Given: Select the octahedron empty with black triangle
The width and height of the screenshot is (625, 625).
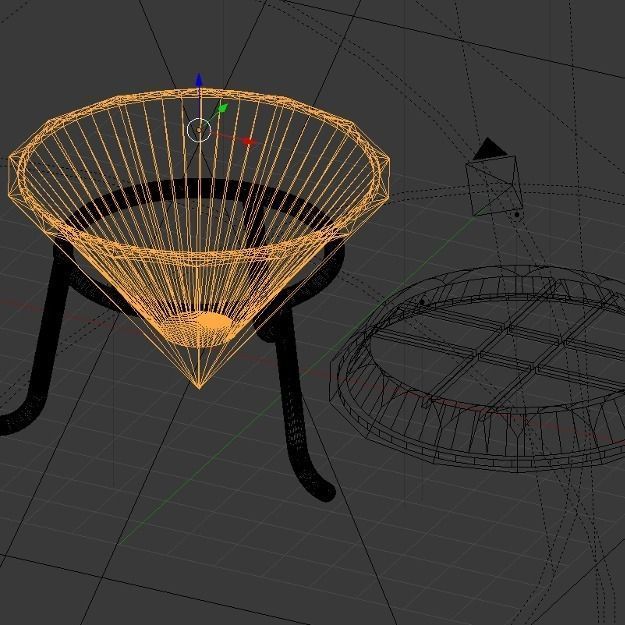Looking at the screenshot, I should 495,177.
